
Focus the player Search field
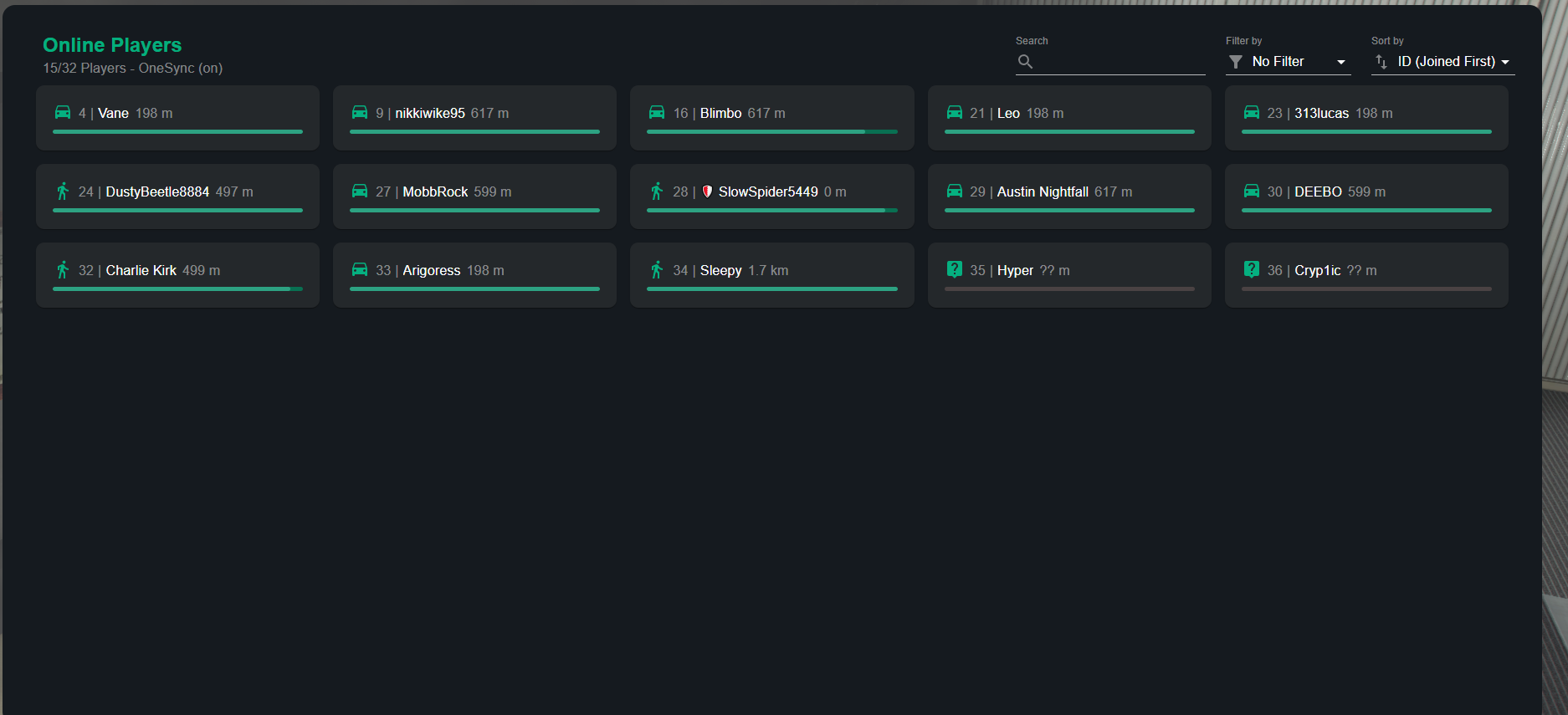(1110, 62)
